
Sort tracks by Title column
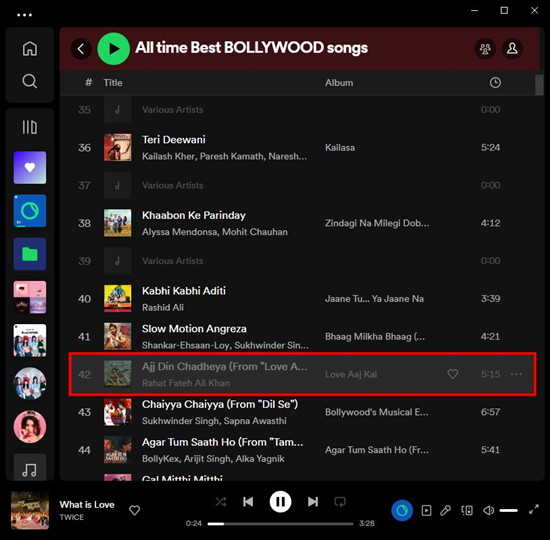click(x=113, y=82)
